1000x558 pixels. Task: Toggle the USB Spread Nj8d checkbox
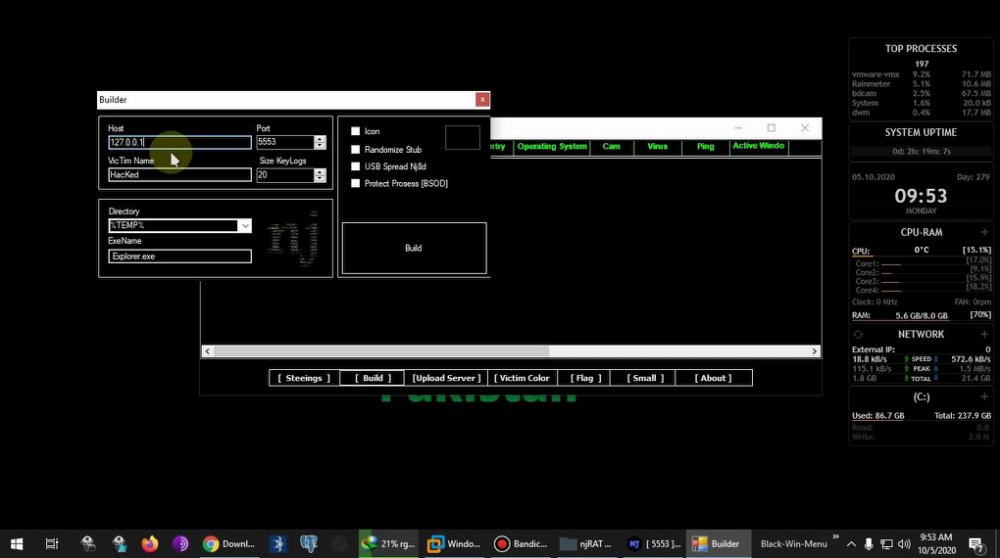point(355,166)
